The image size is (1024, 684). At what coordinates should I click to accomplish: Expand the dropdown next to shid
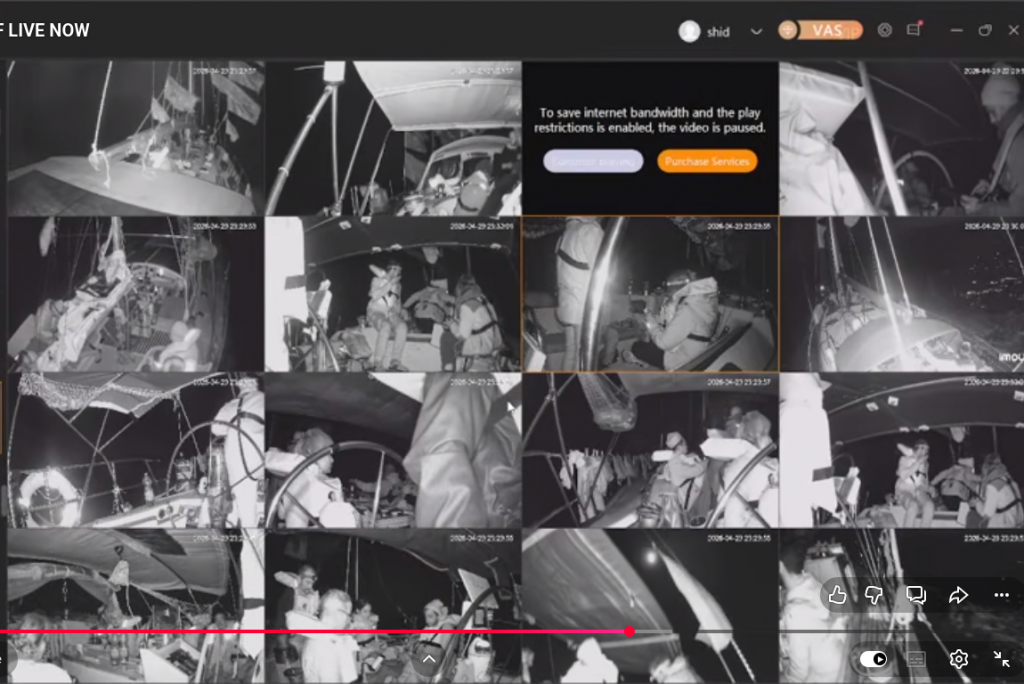tap(756, 31)
